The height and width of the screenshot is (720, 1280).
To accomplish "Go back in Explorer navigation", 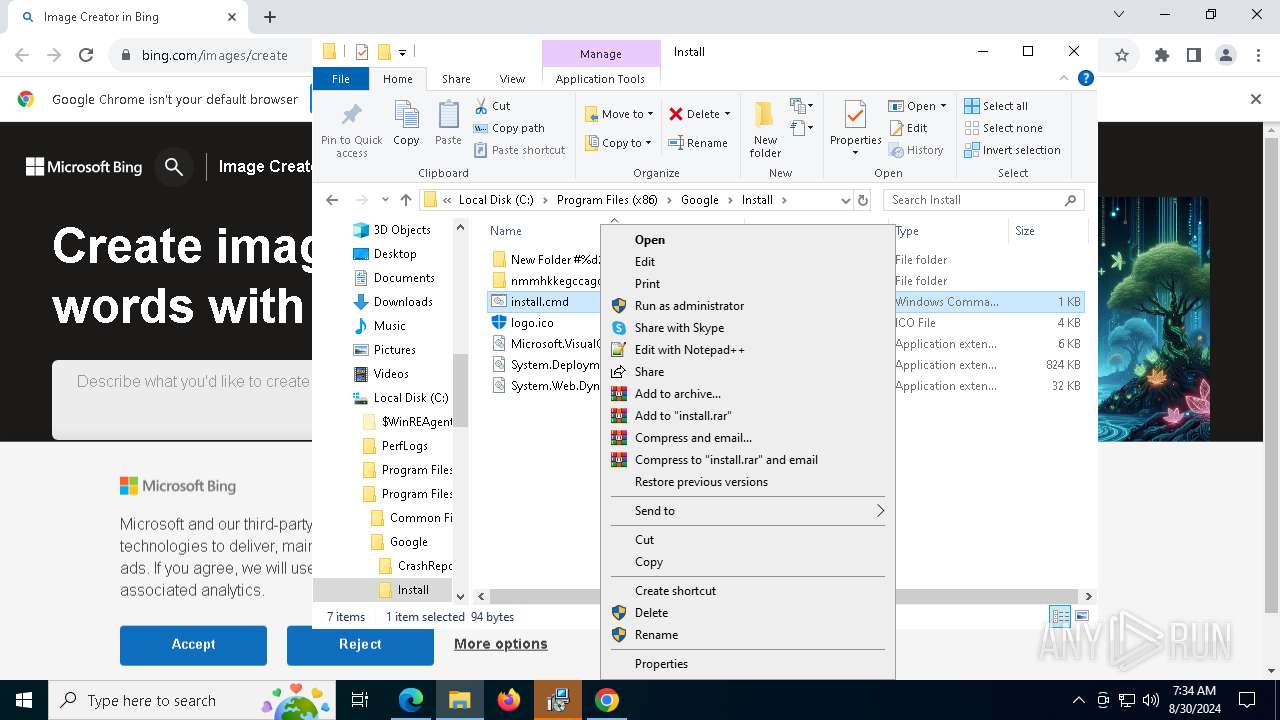I will click(x=332, y=200).
